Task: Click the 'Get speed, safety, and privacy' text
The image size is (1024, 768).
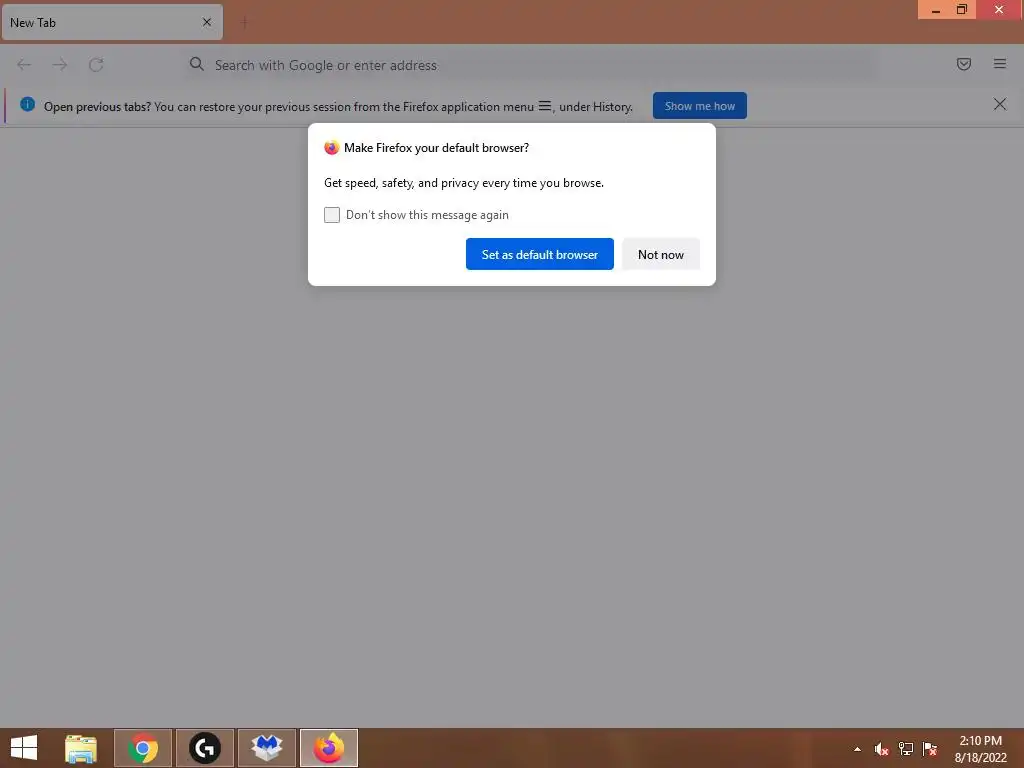Action: [464, 183]
